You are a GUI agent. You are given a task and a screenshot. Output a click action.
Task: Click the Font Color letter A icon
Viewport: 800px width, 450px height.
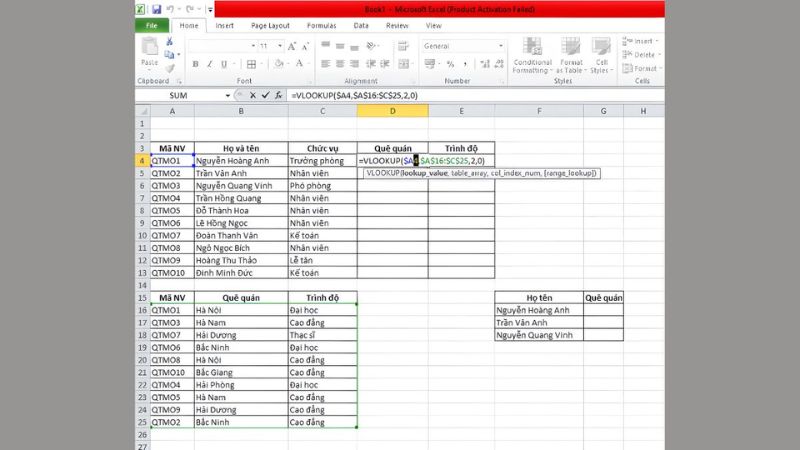(299, 64)
